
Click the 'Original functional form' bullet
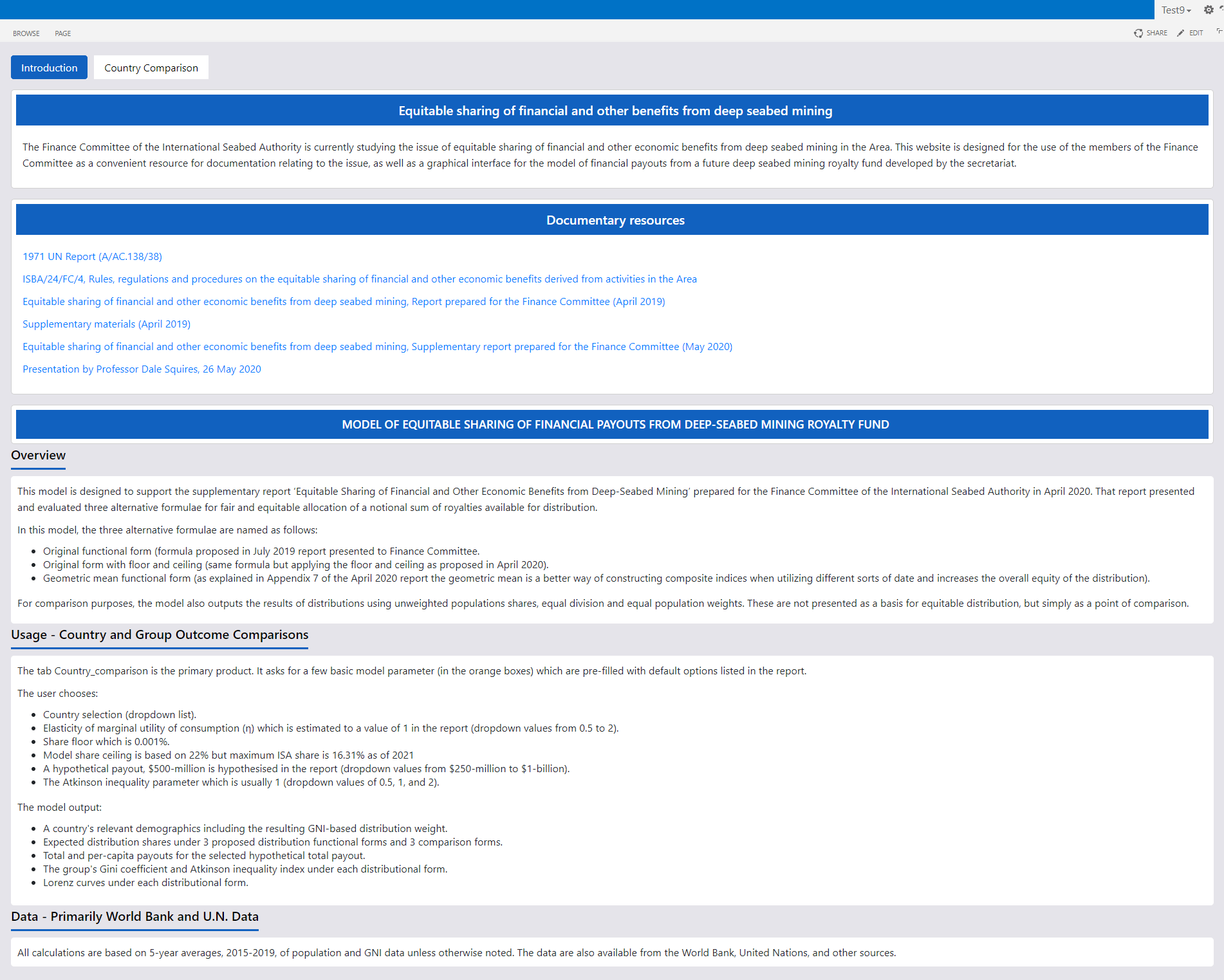point(261,551)
